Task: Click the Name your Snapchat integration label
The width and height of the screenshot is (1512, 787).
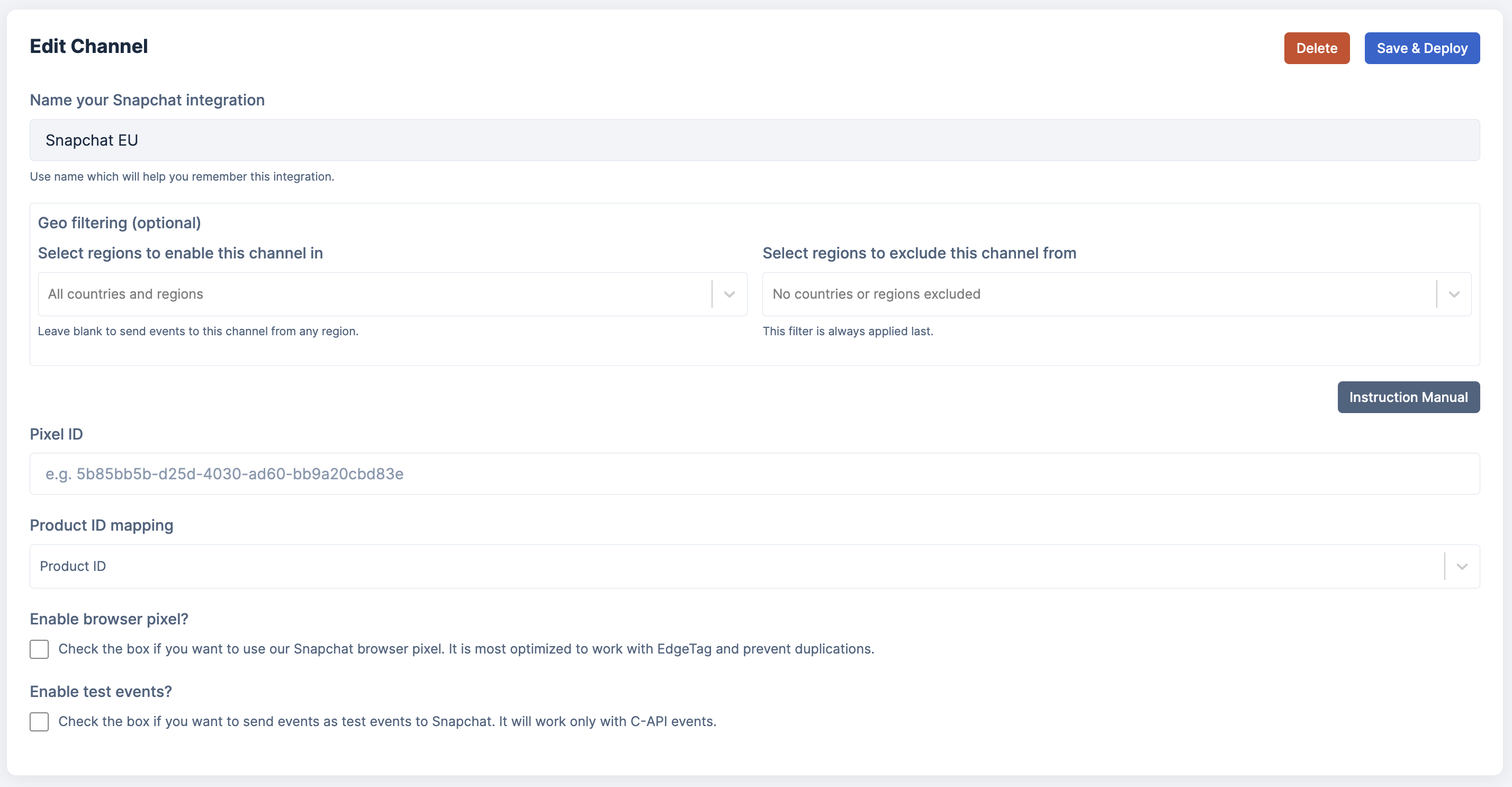Action: 147,101
